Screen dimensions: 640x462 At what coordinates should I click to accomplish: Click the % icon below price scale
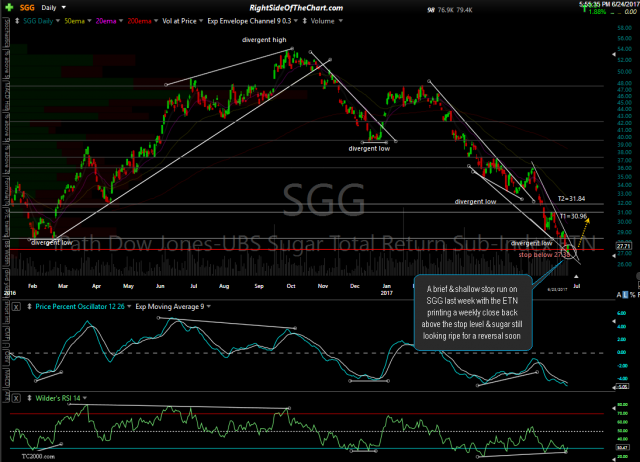(633, 295)
